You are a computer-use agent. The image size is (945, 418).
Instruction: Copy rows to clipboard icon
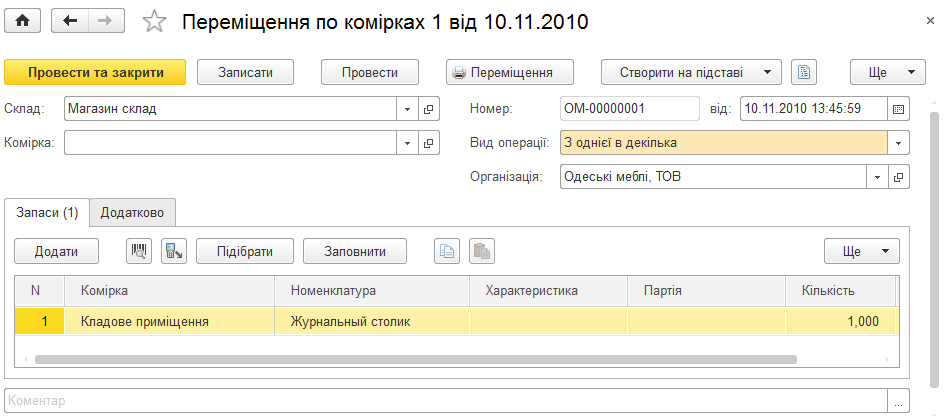click(447, 251)
